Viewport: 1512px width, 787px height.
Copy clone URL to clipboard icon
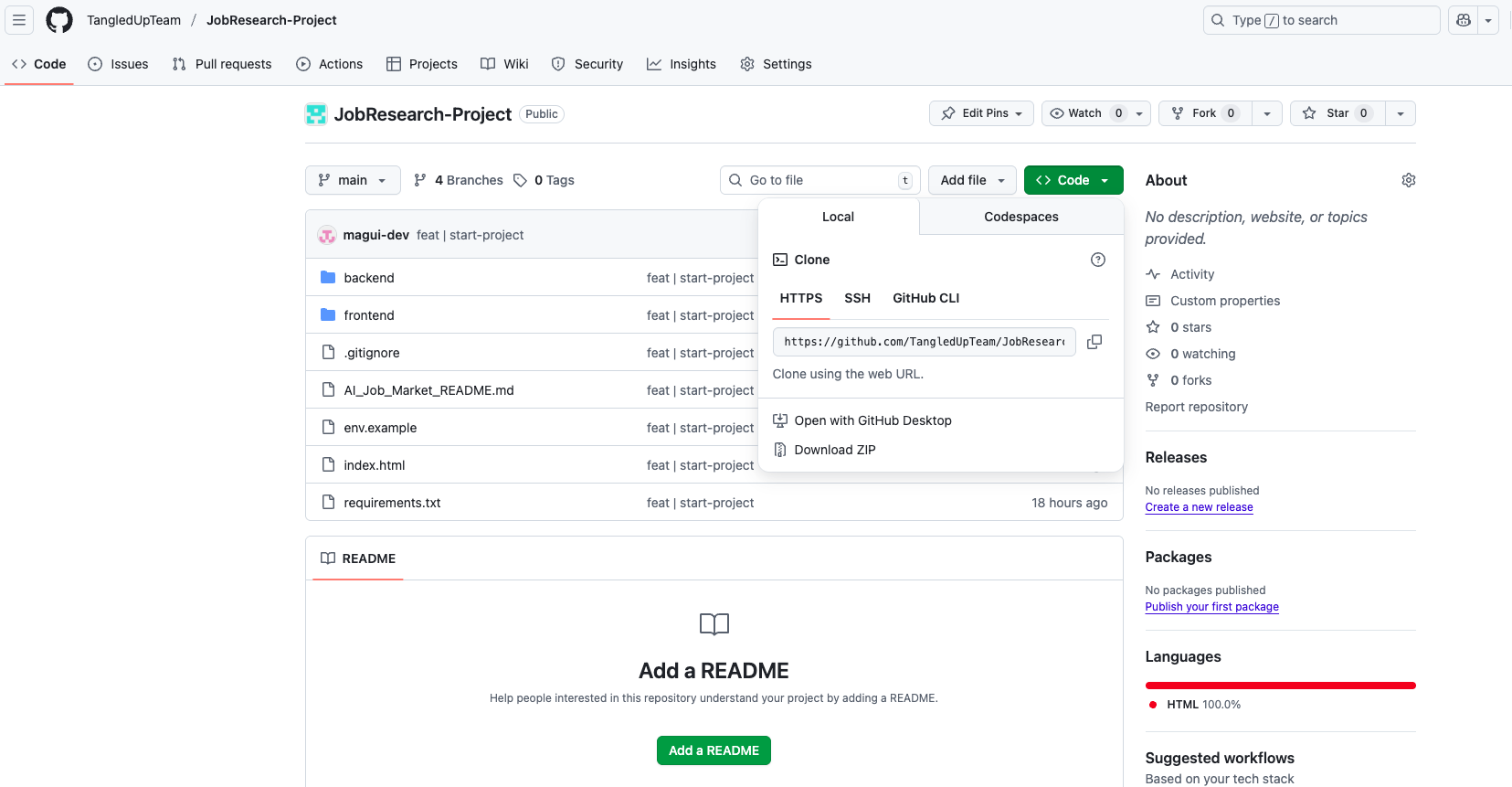click(1094, 342)
